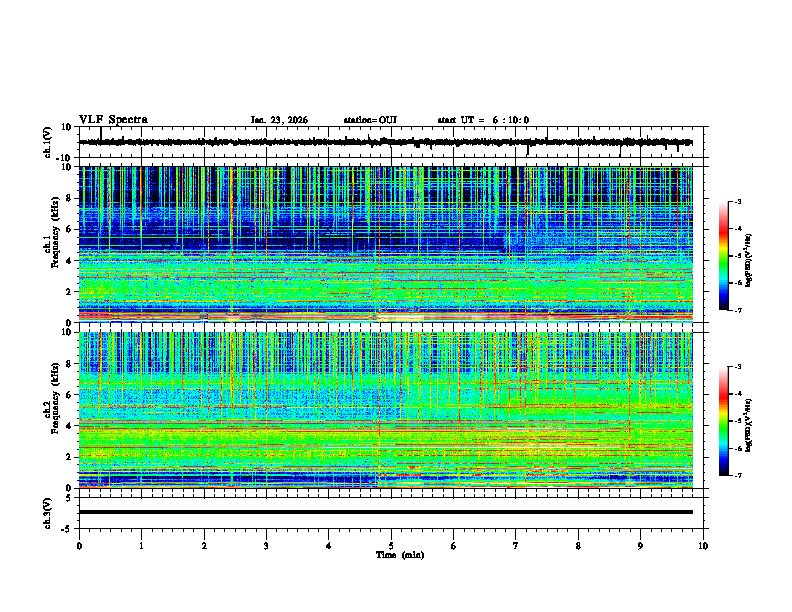Click the thick black ch.3 voltage line
792x612 pixels.
385,512
